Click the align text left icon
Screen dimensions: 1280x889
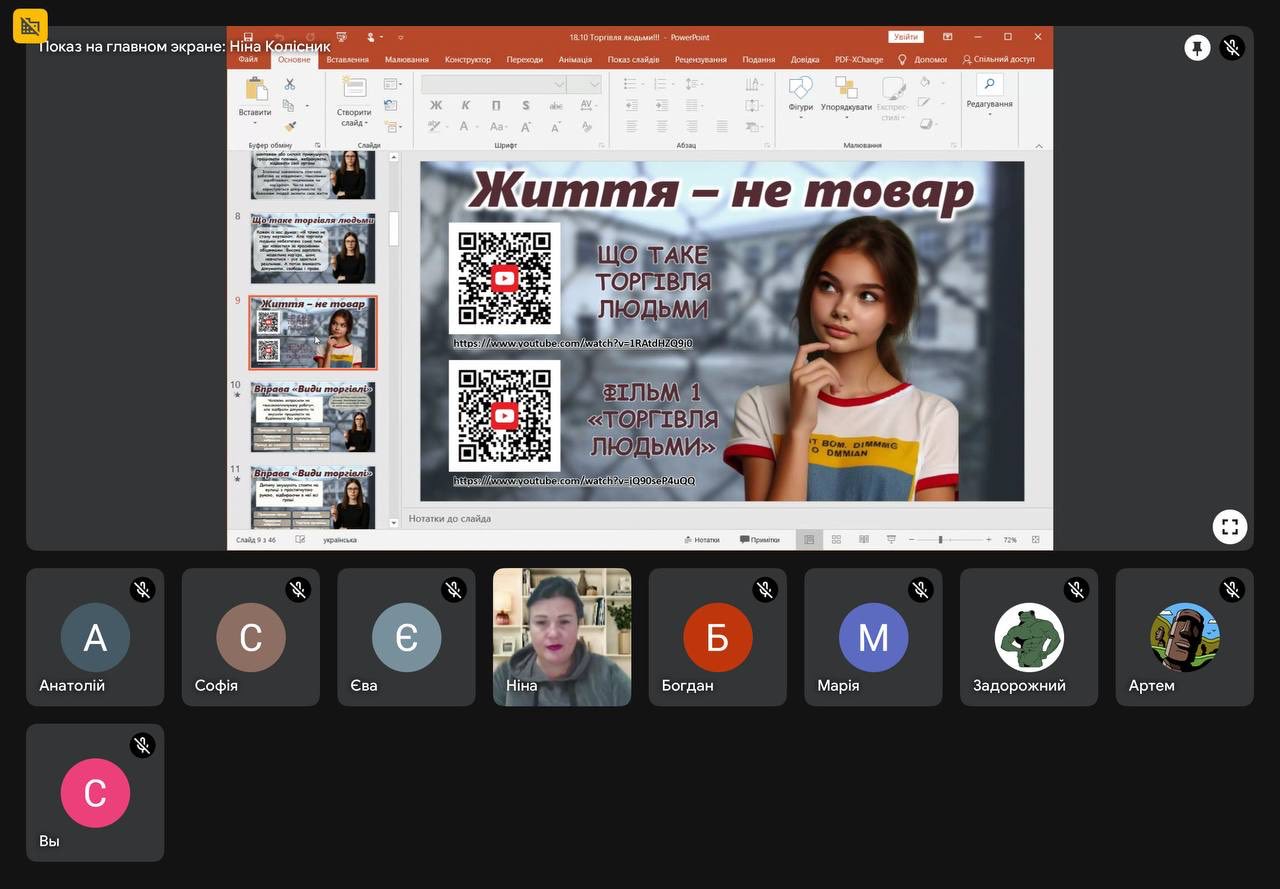point(632,127)
